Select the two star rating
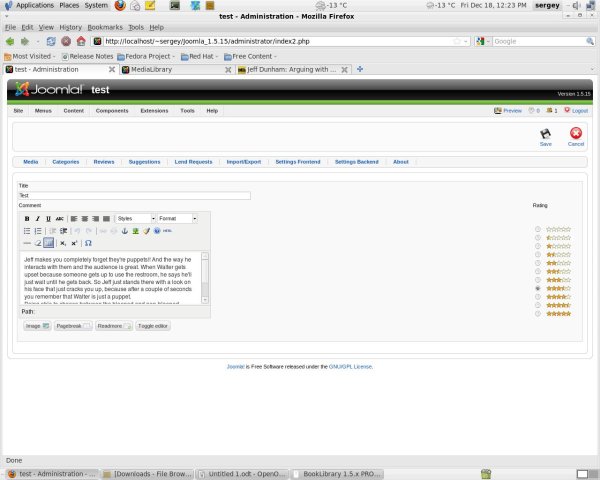The height and width of the screenshot is (480, 600). coord(538,263)
